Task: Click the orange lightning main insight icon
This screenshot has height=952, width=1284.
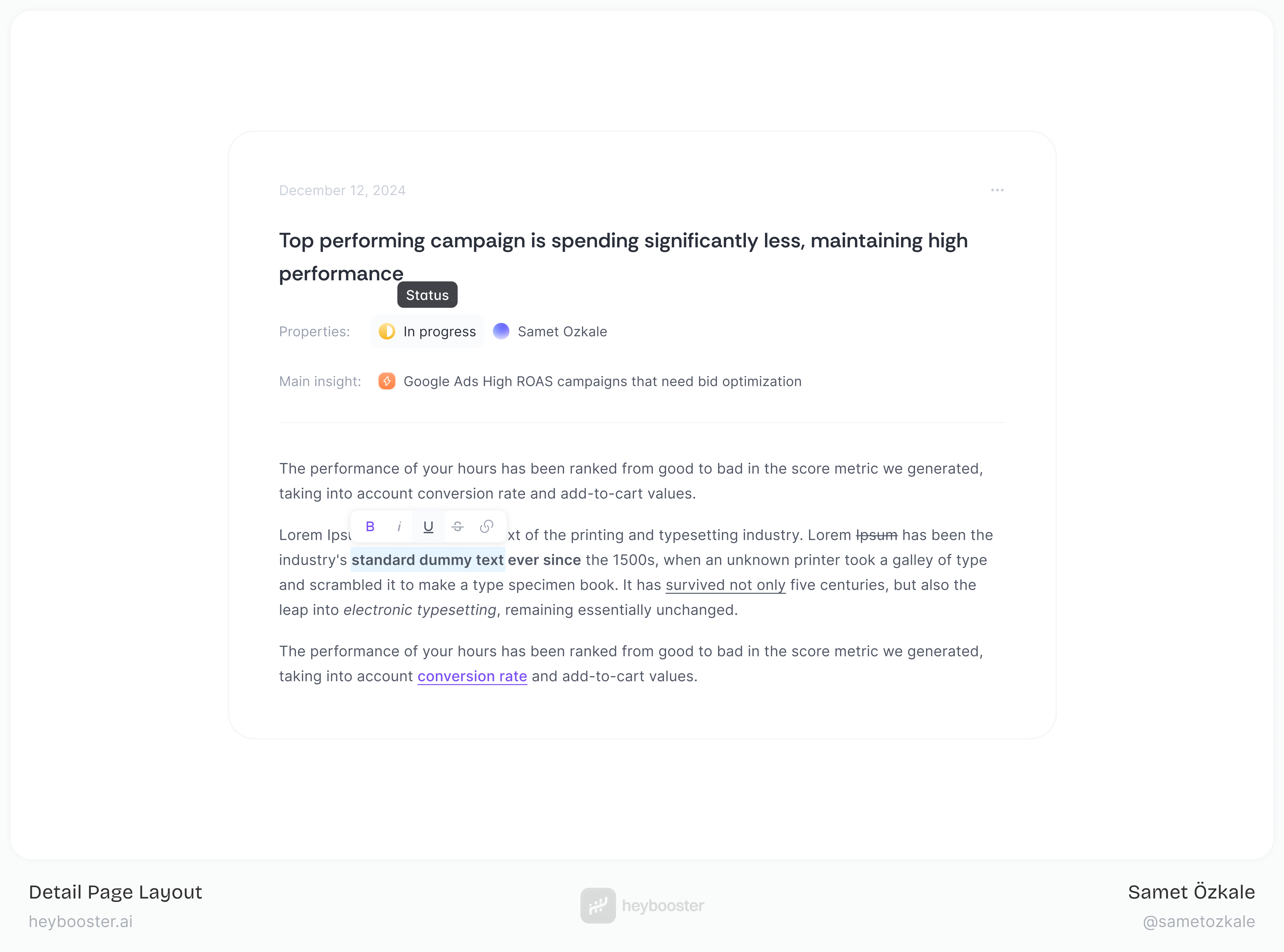Action: click(387, 381)
